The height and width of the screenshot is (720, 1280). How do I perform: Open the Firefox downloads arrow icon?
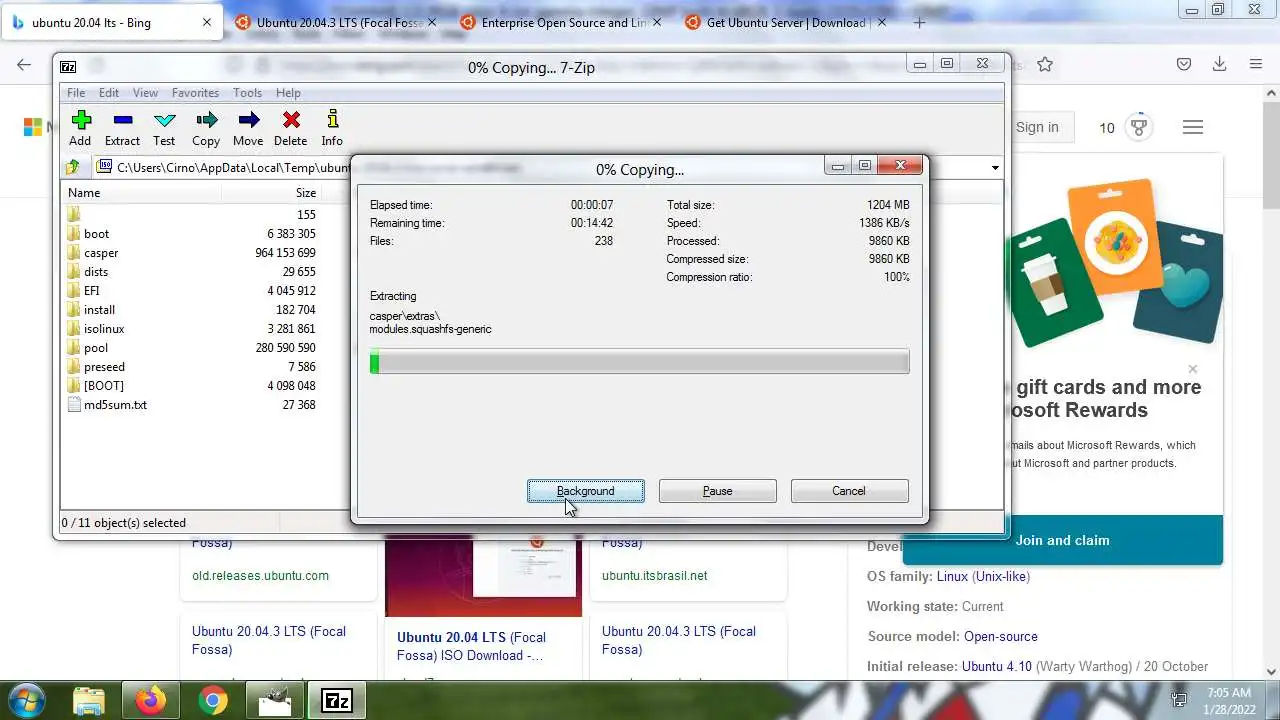(x=1220, y=64)
